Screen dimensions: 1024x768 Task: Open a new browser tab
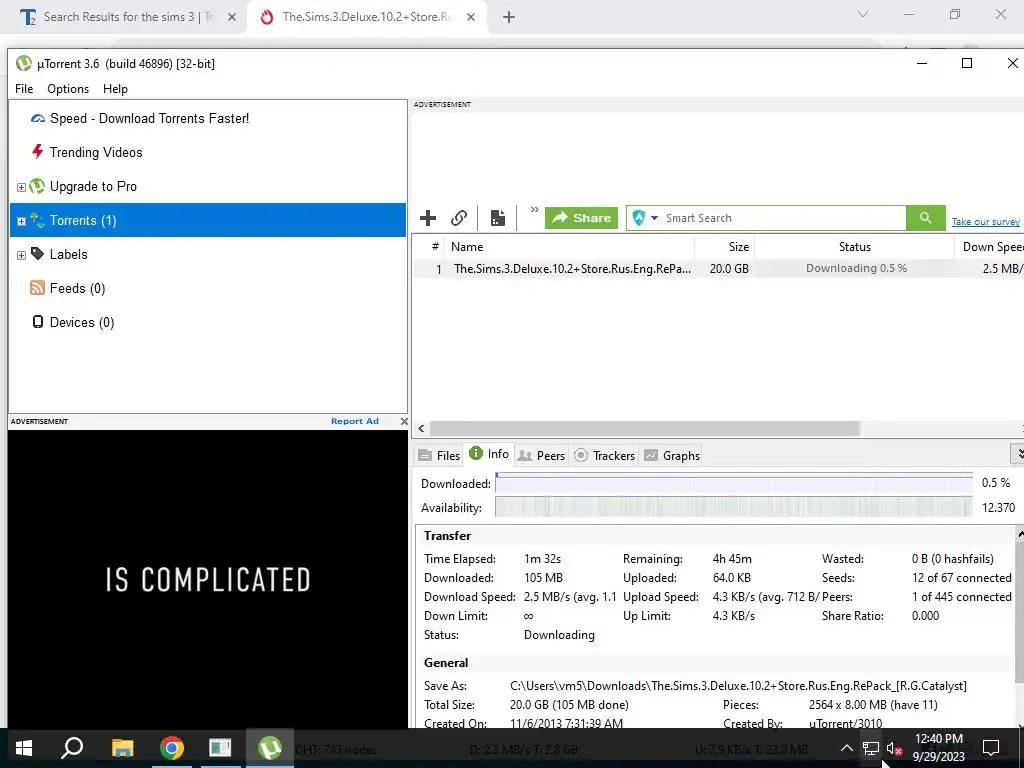[x=509, y=17]
